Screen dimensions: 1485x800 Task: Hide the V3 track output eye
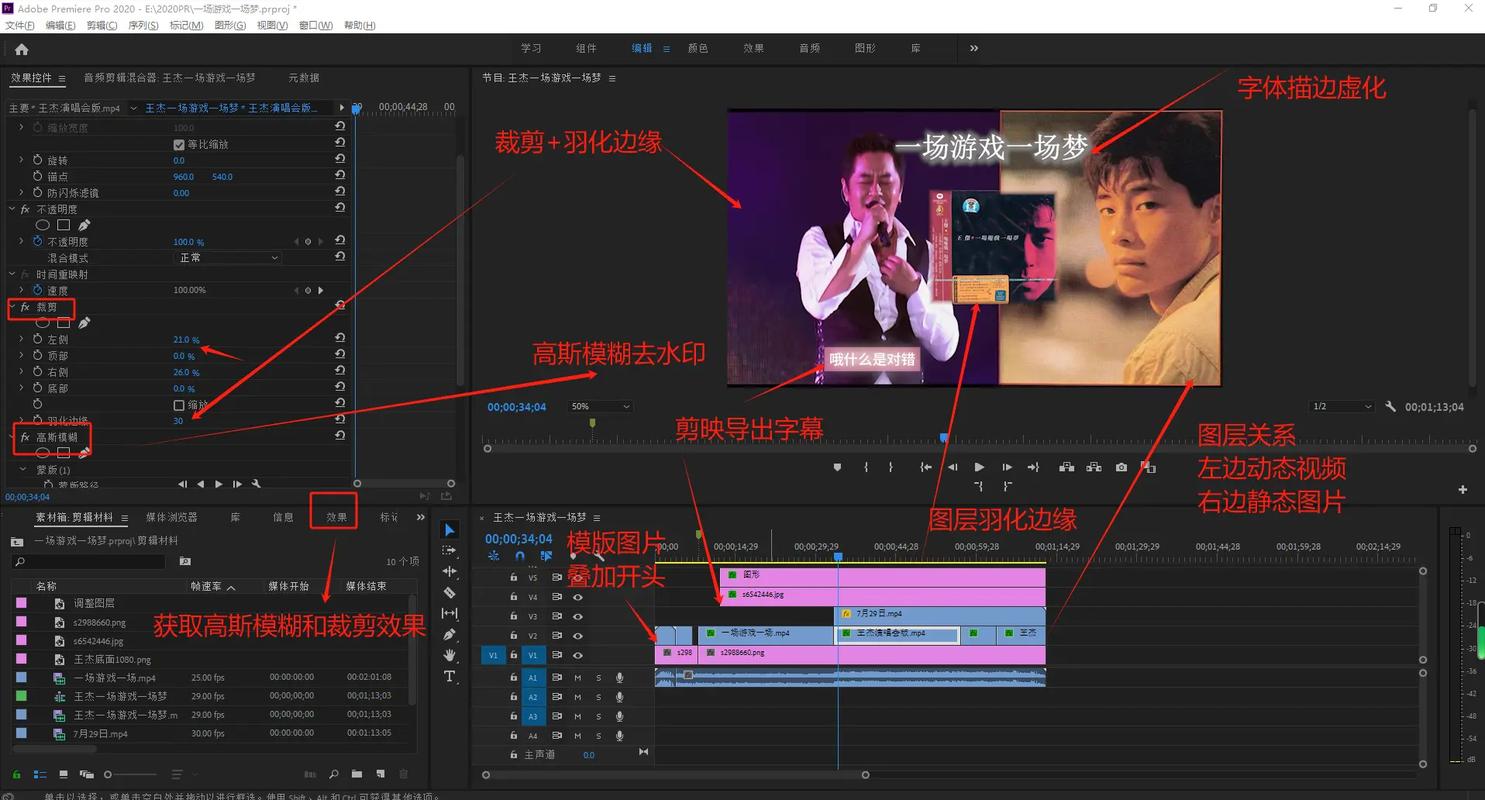pyautogui.click(x=577, y=616)
